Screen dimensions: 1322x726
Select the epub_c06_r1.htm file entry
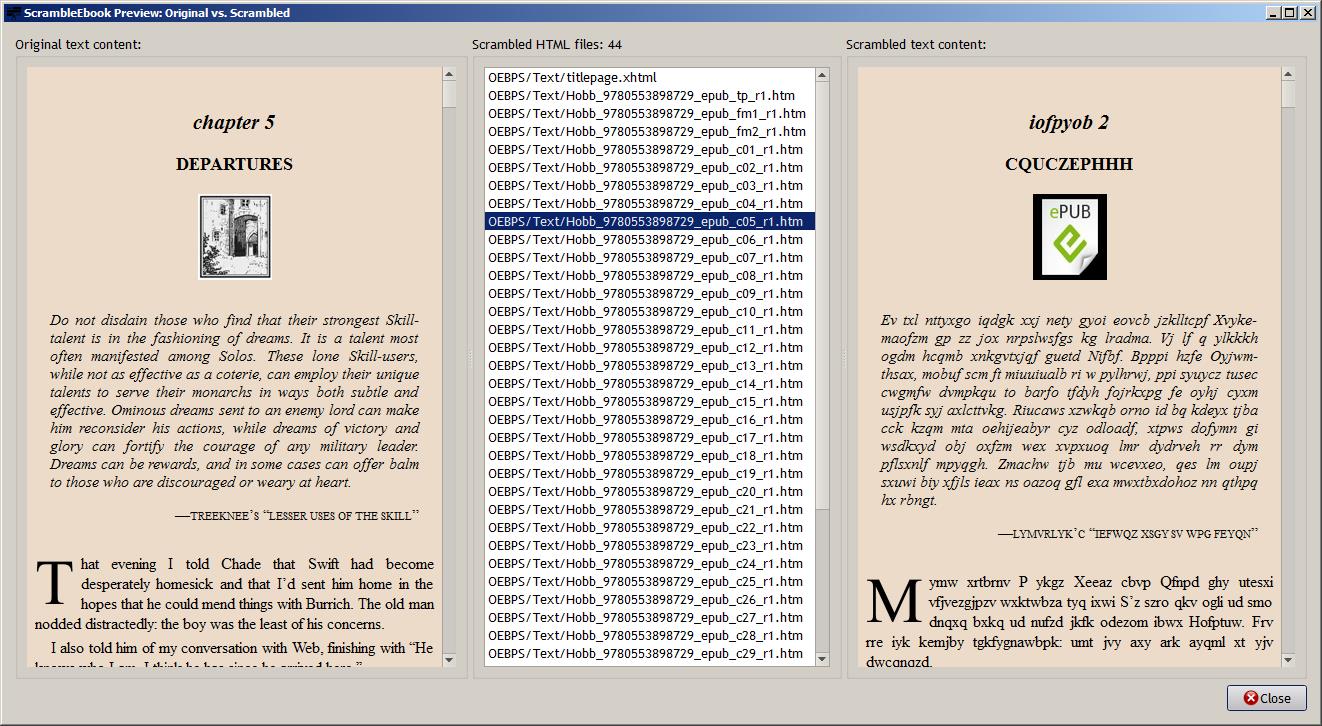pos(650,239)
